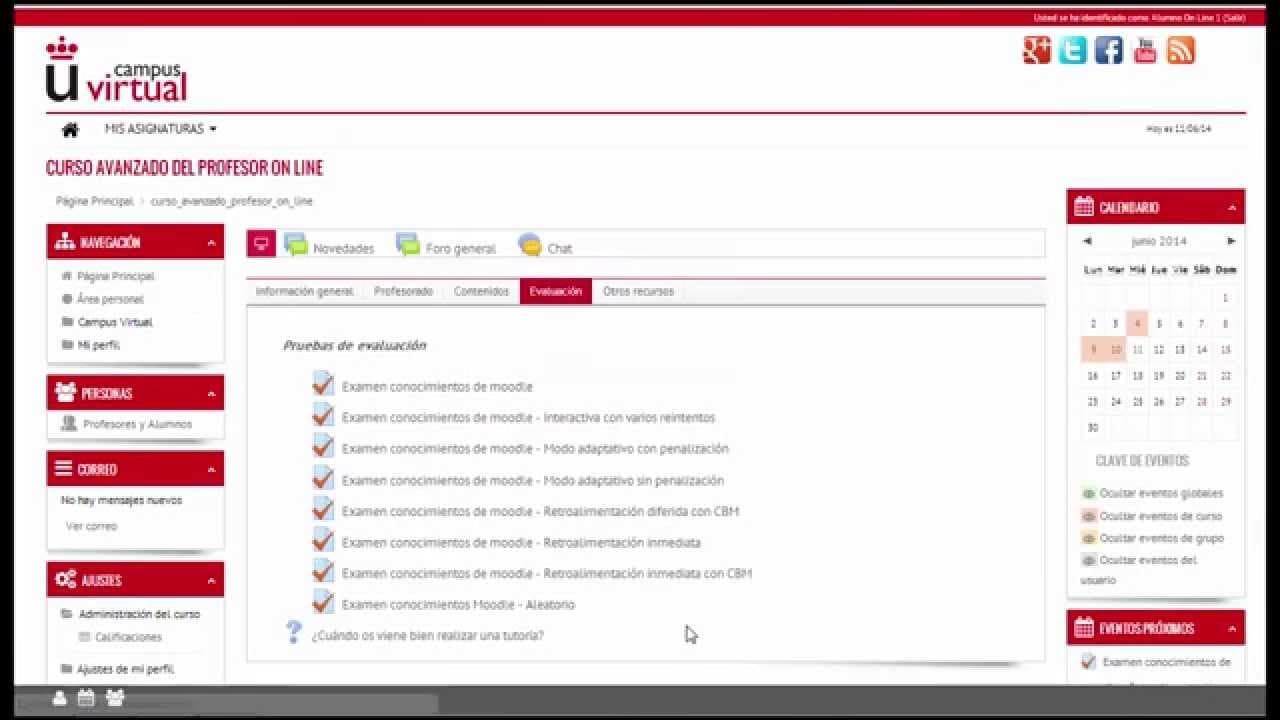Click quiz icon for Modo adaptativo sin penalización

tap(322, 477)
